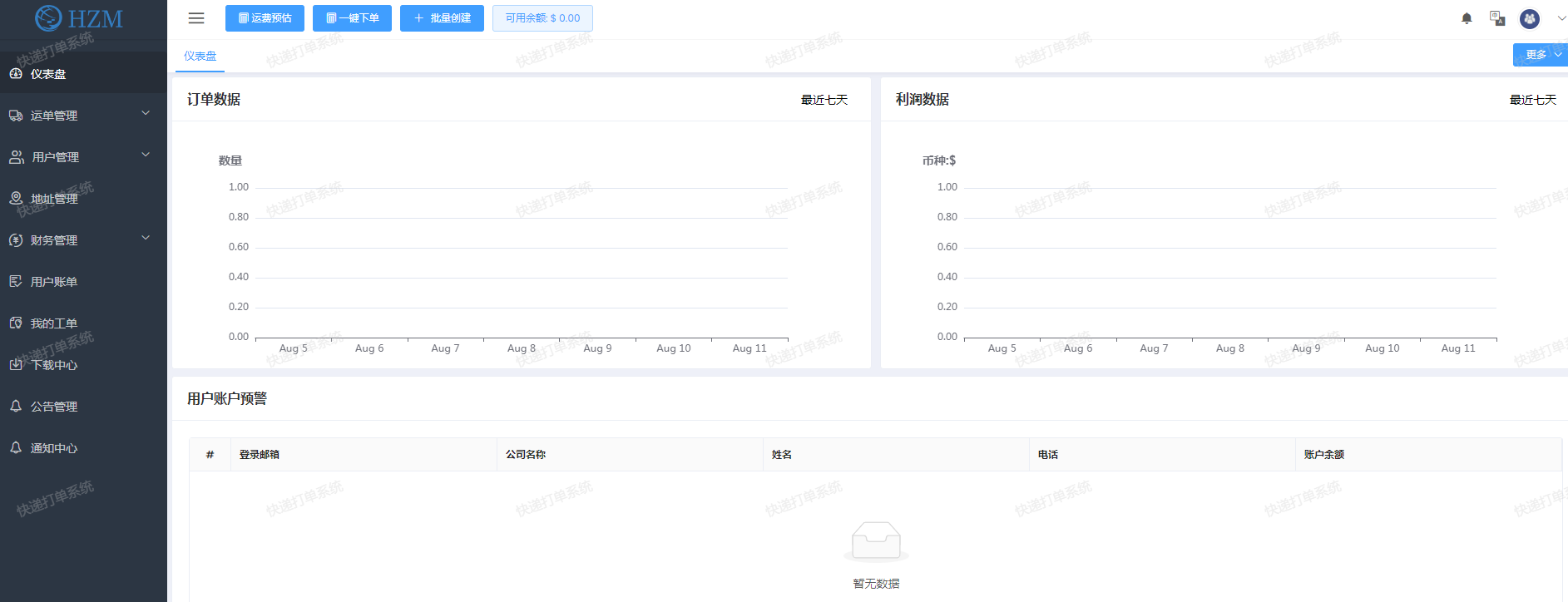1568x602 pixels.
Task: Open 公告管理 in the sidebar
Action: pos(54,407)
